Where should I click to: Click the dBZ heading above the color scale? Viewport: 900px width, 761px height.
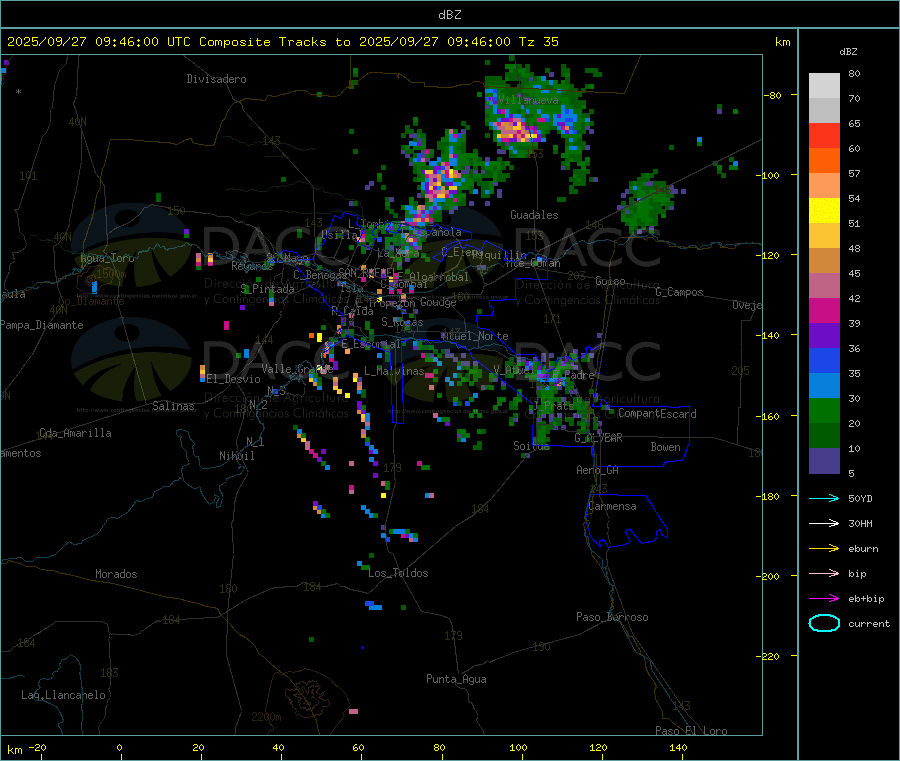click(848, 52)
